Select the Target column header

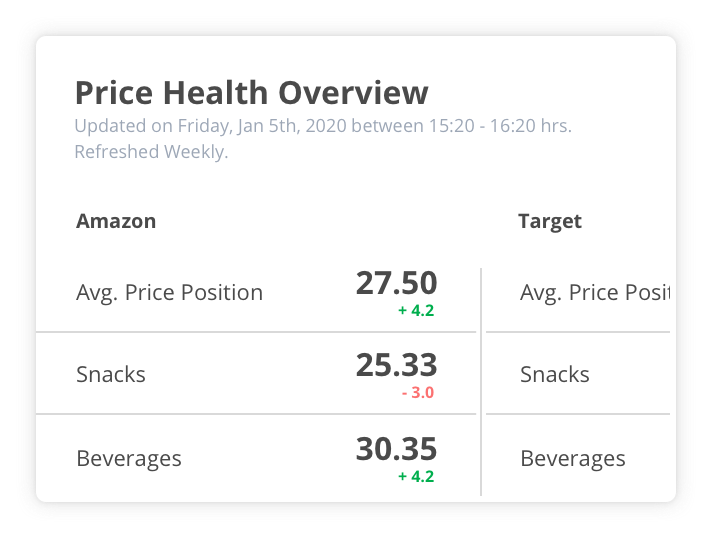549,221
